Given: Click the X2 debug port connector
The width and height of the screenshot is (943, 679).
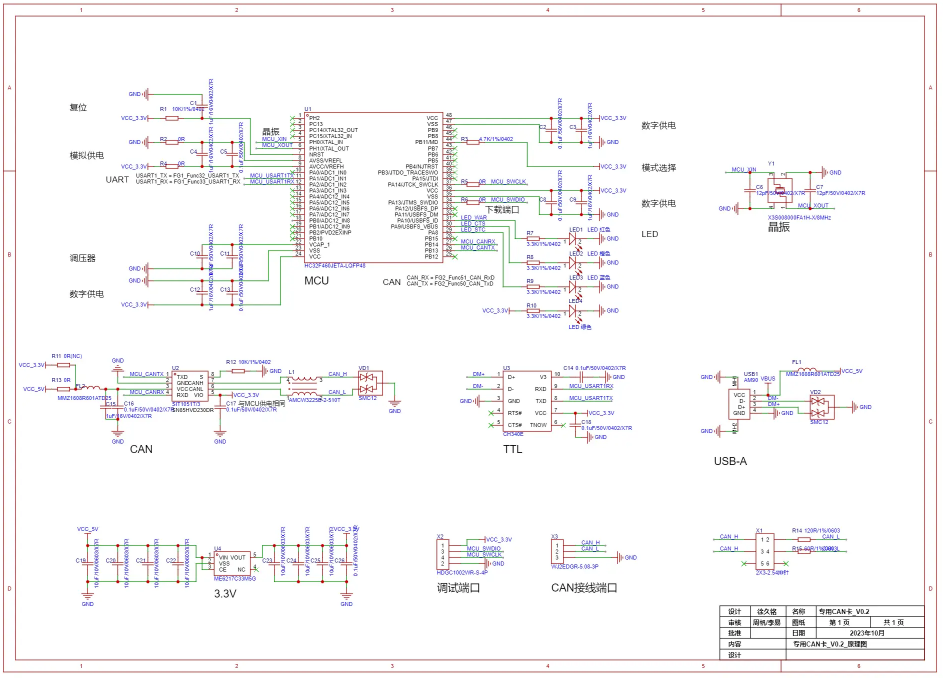Looking at the screenshot, I should (x=443, y=555).
